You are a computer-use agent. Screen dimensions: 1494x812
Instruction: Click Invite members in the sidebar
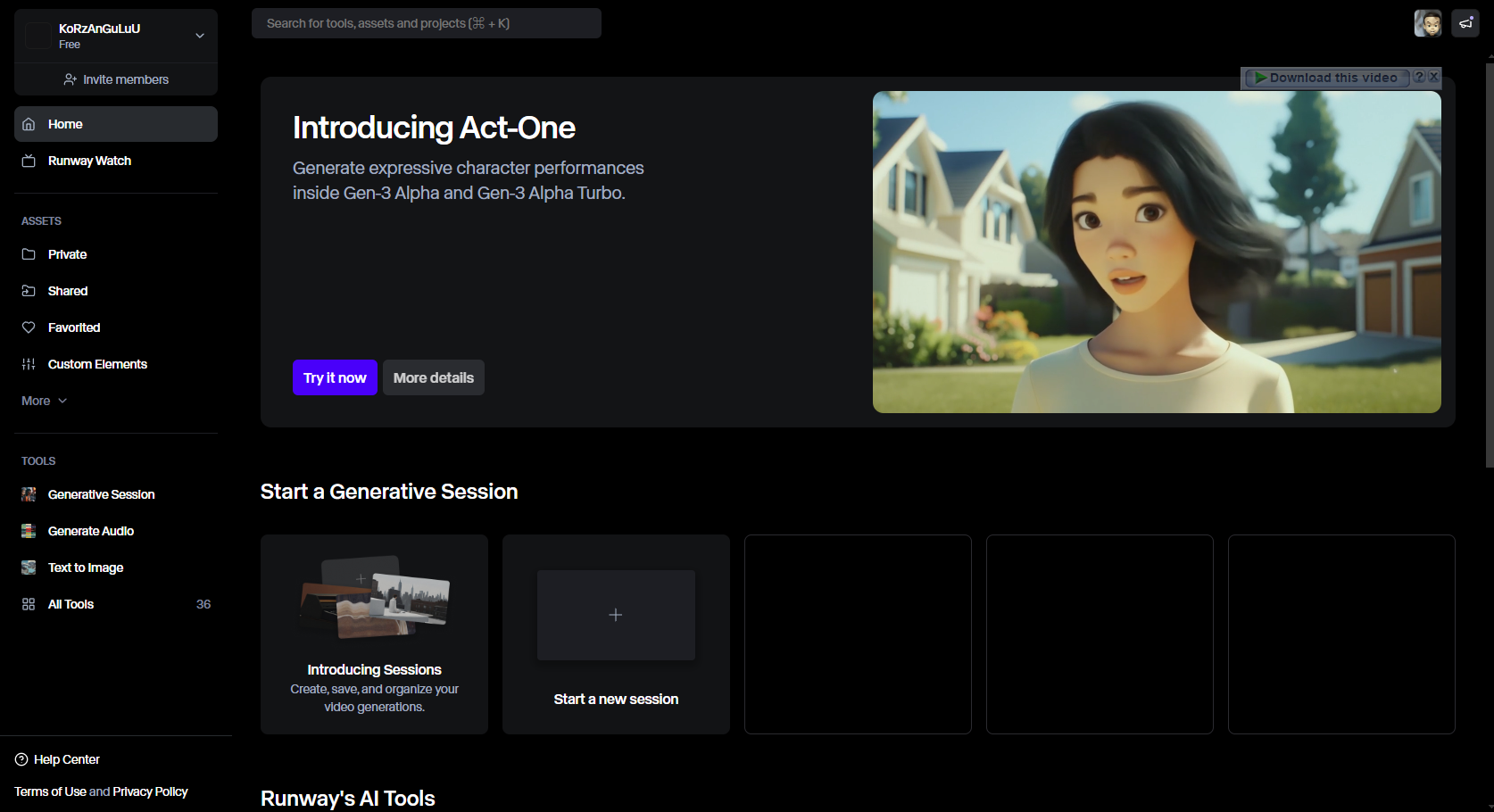coord(116,79)
